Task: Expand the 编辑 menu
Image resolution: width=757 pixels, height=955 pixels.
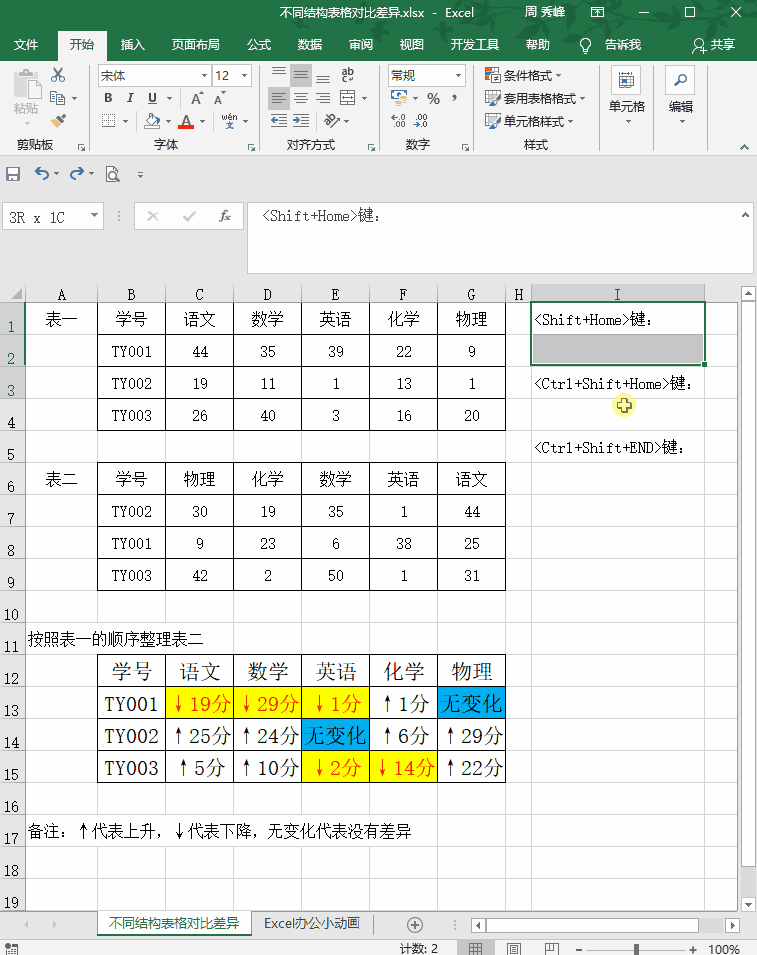Action: tap(681, 96)
